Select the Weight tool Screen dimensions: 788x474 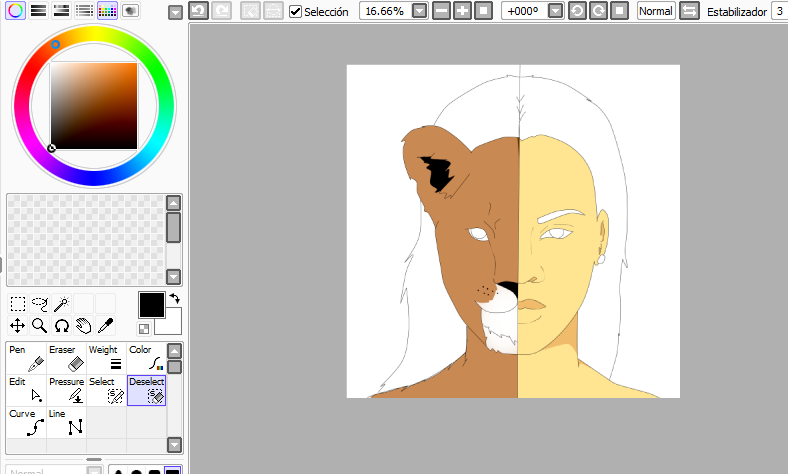point(107,358)
